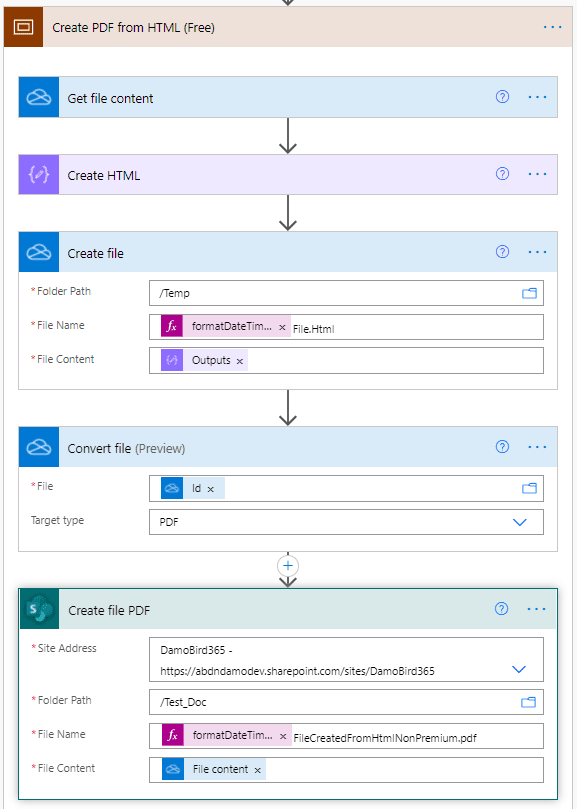Open help for the Create file PDF action

tap(502, 608)
